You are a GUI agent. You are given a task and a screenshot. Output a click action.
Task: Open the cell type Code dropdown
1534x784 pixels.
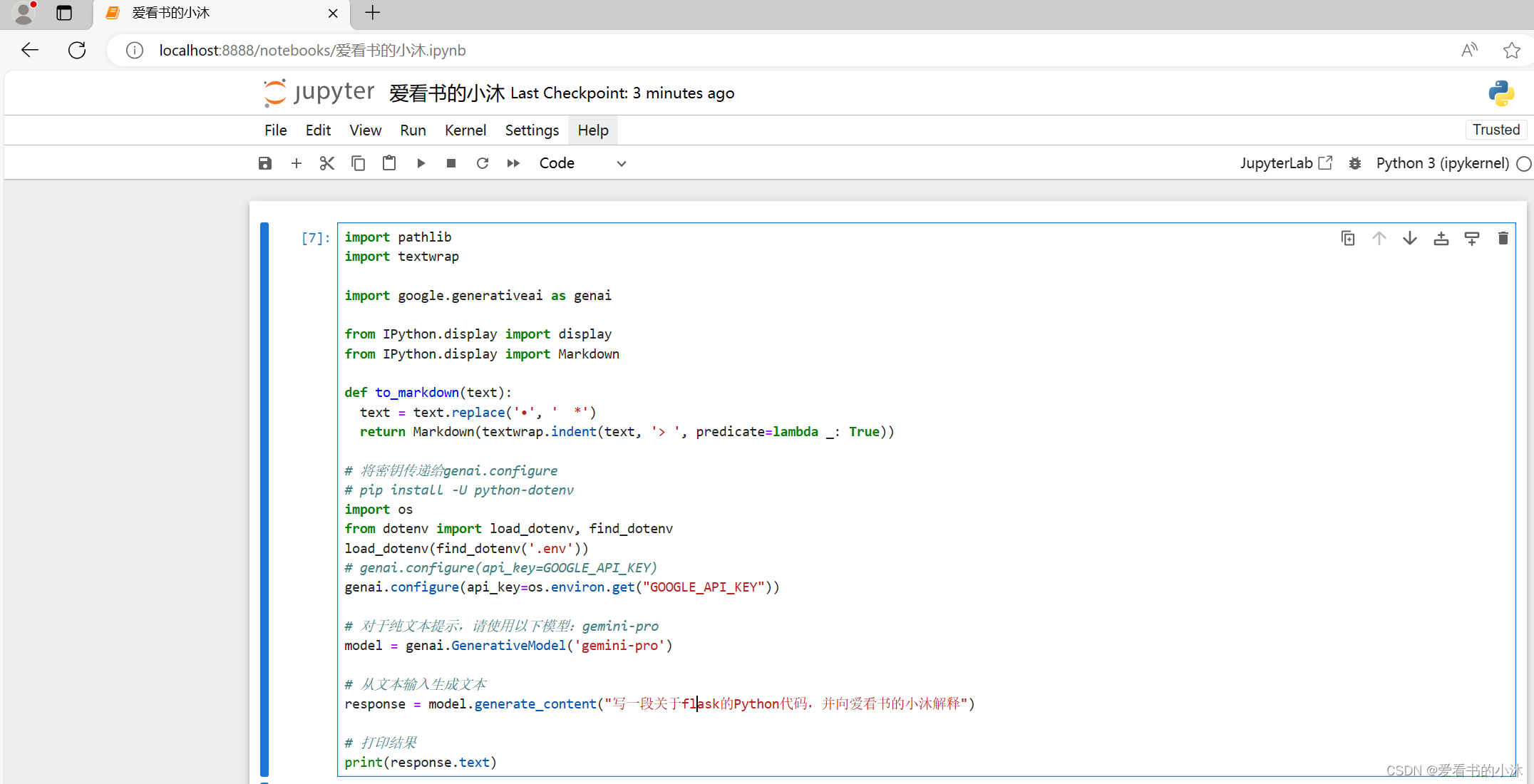tap(582, 163)
